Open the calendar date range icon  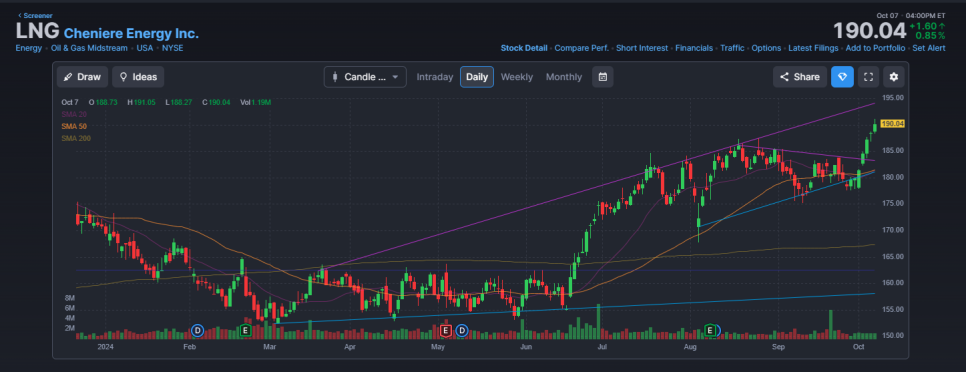point(603,77)
